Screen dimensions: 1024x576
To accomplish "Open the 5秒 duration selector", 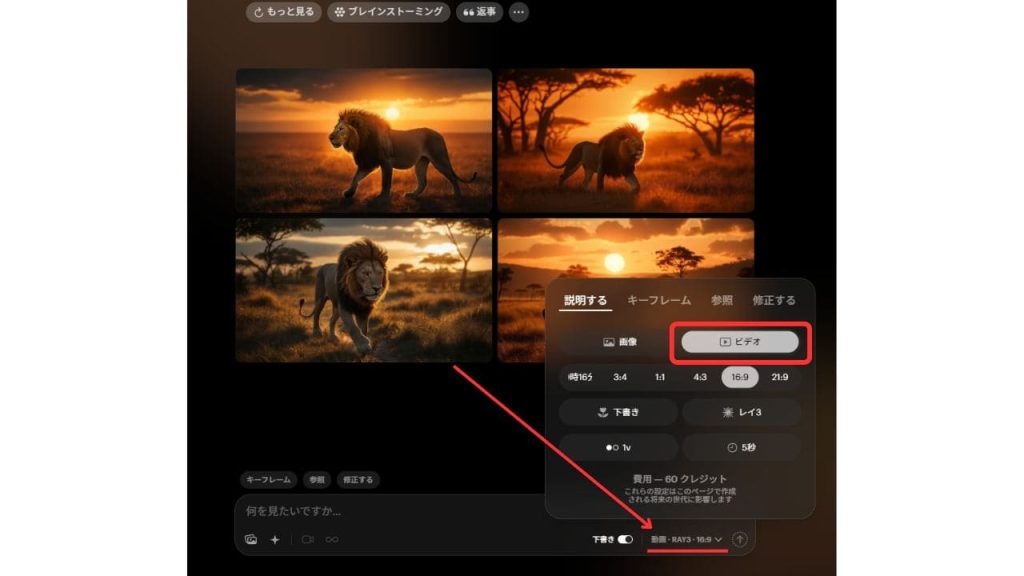I will (x=740, y=447).
